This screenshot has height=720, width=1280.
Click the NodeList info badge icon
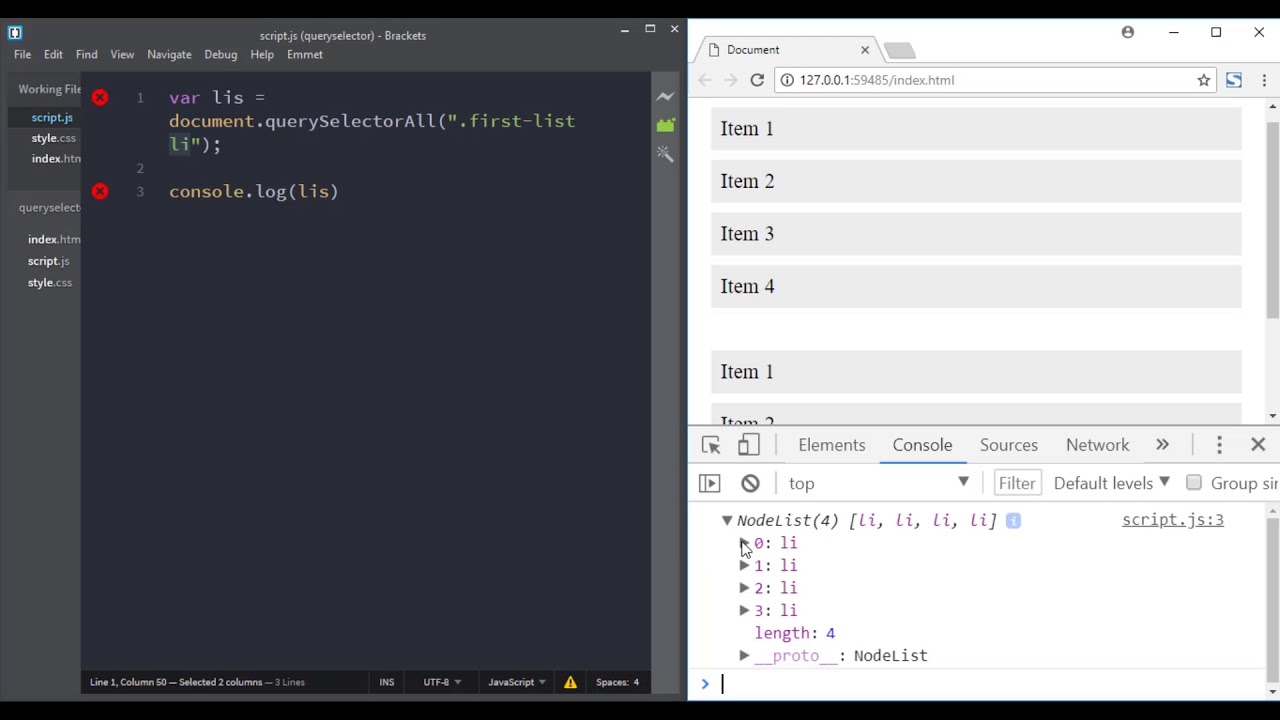point(1013,520)
